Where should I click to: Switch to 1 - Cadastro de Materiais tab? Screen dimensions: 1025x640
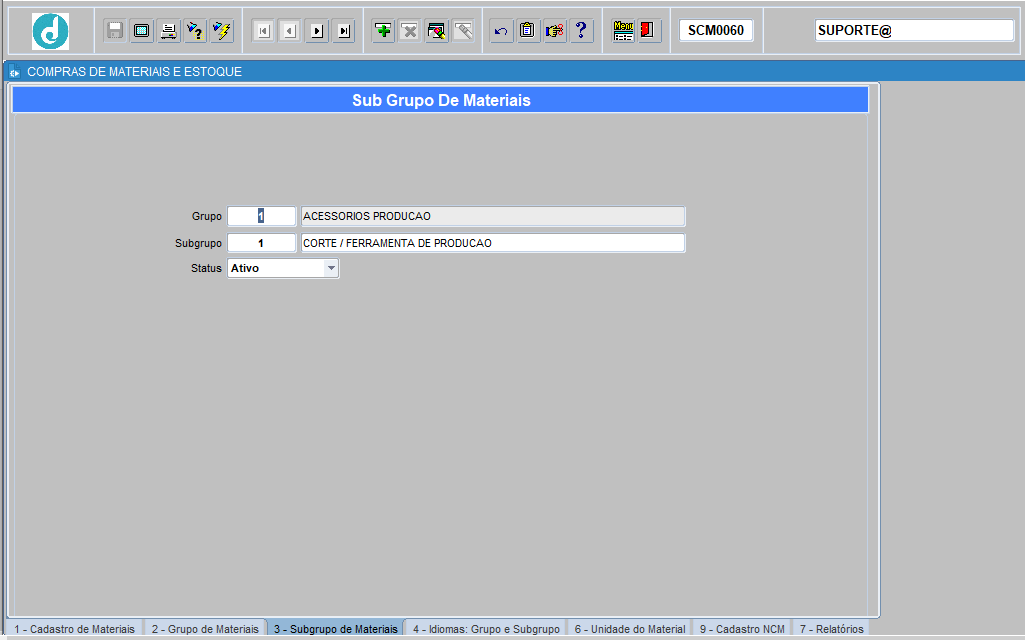(74, 629)
